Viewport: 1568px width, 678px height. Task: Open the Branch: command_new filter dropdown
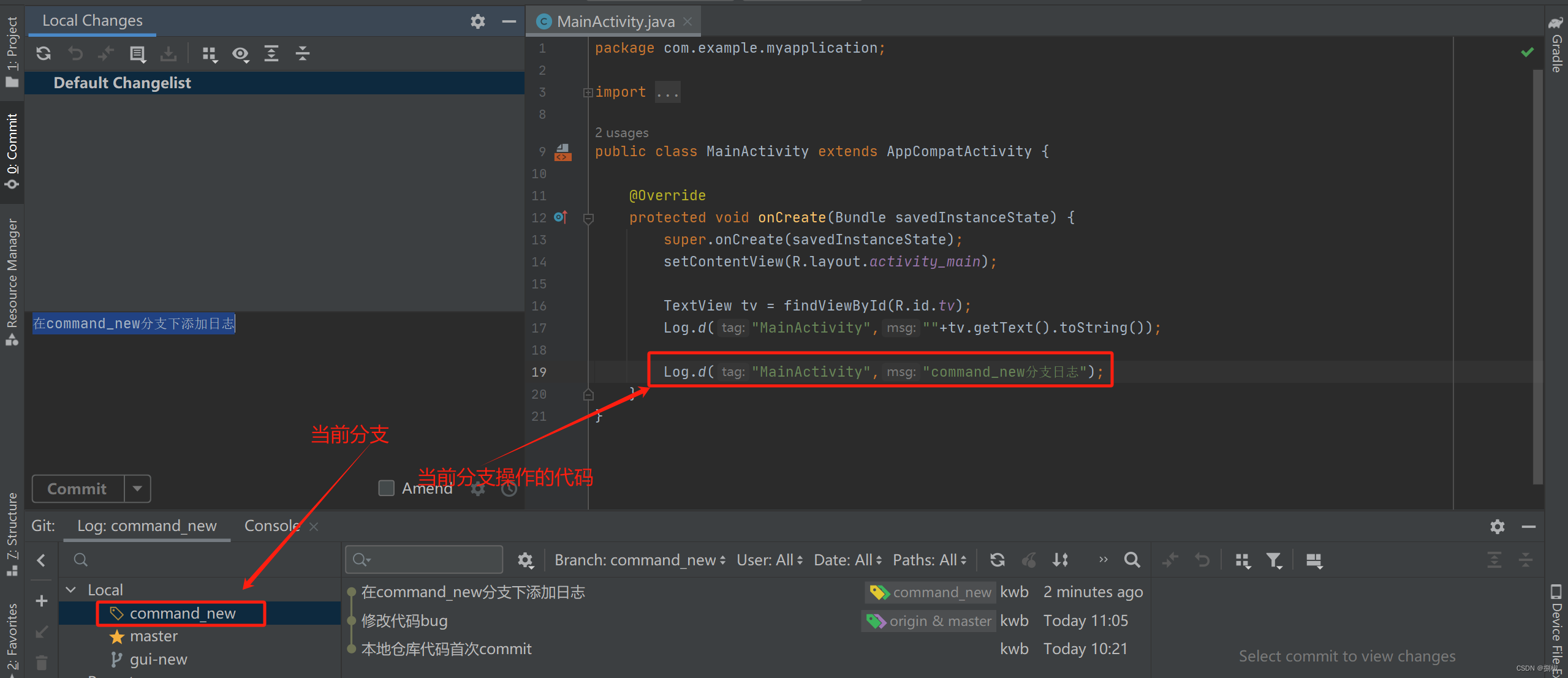pyautogui.click(x=640, y=560)
